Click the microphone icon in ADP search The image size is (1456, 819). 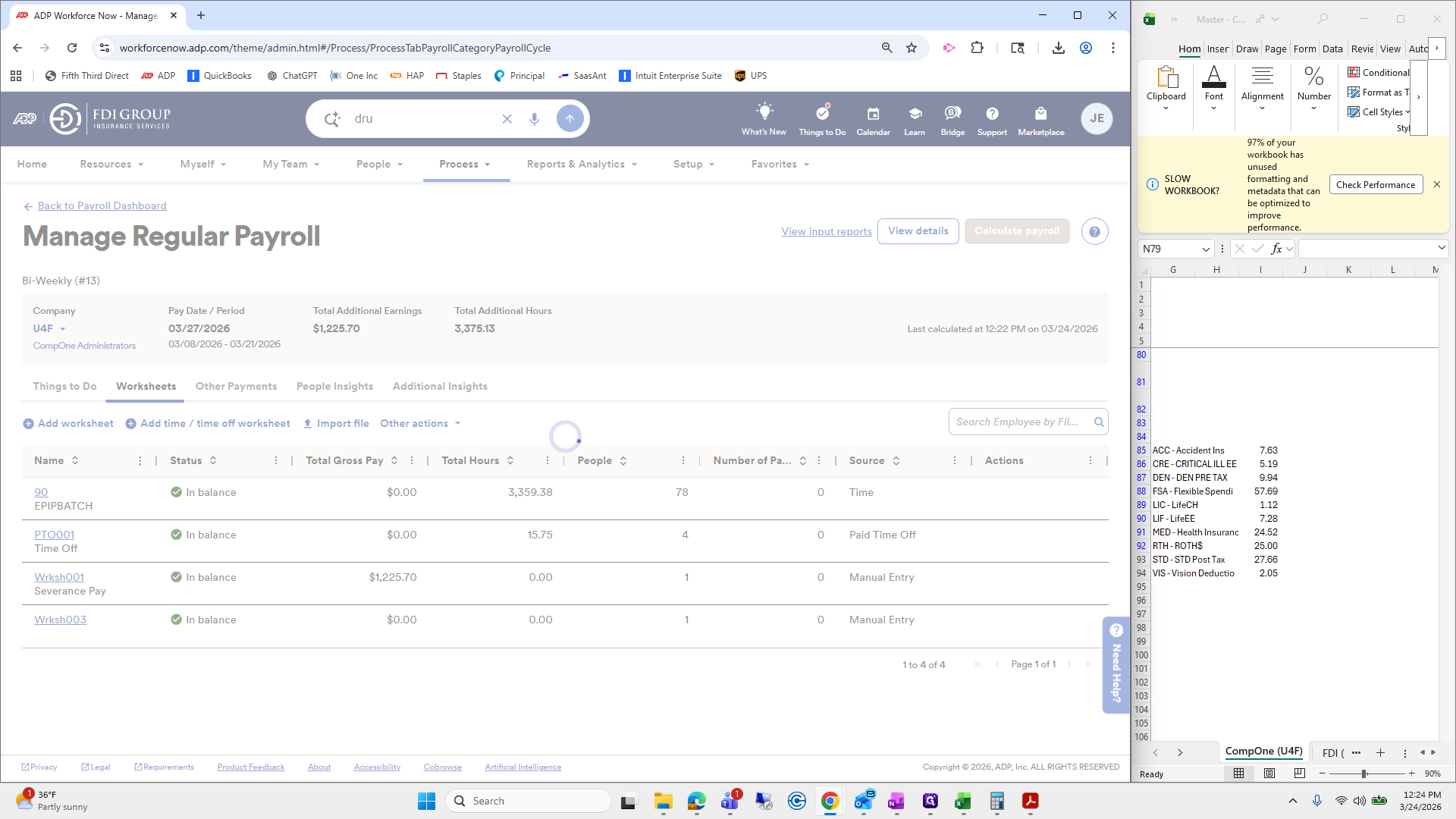535,119
